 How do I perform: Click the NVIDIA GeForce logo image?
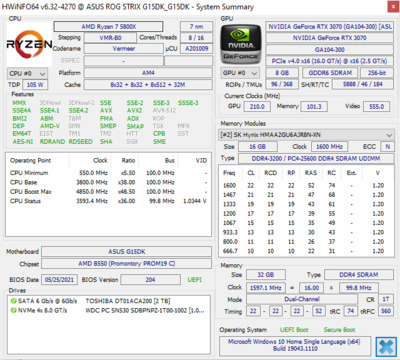241,44
